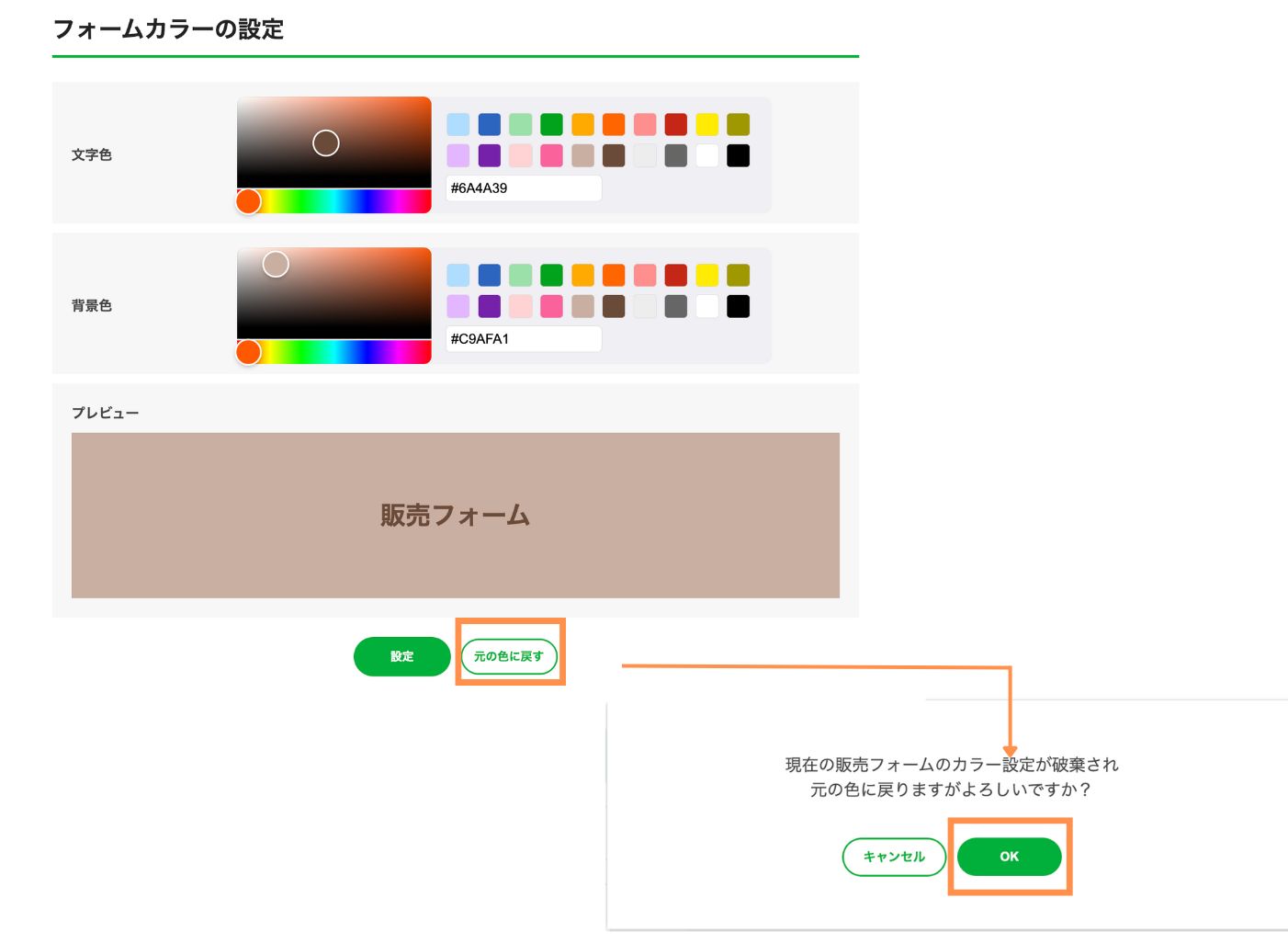Choose the green background color swatch

click(551, 275)
